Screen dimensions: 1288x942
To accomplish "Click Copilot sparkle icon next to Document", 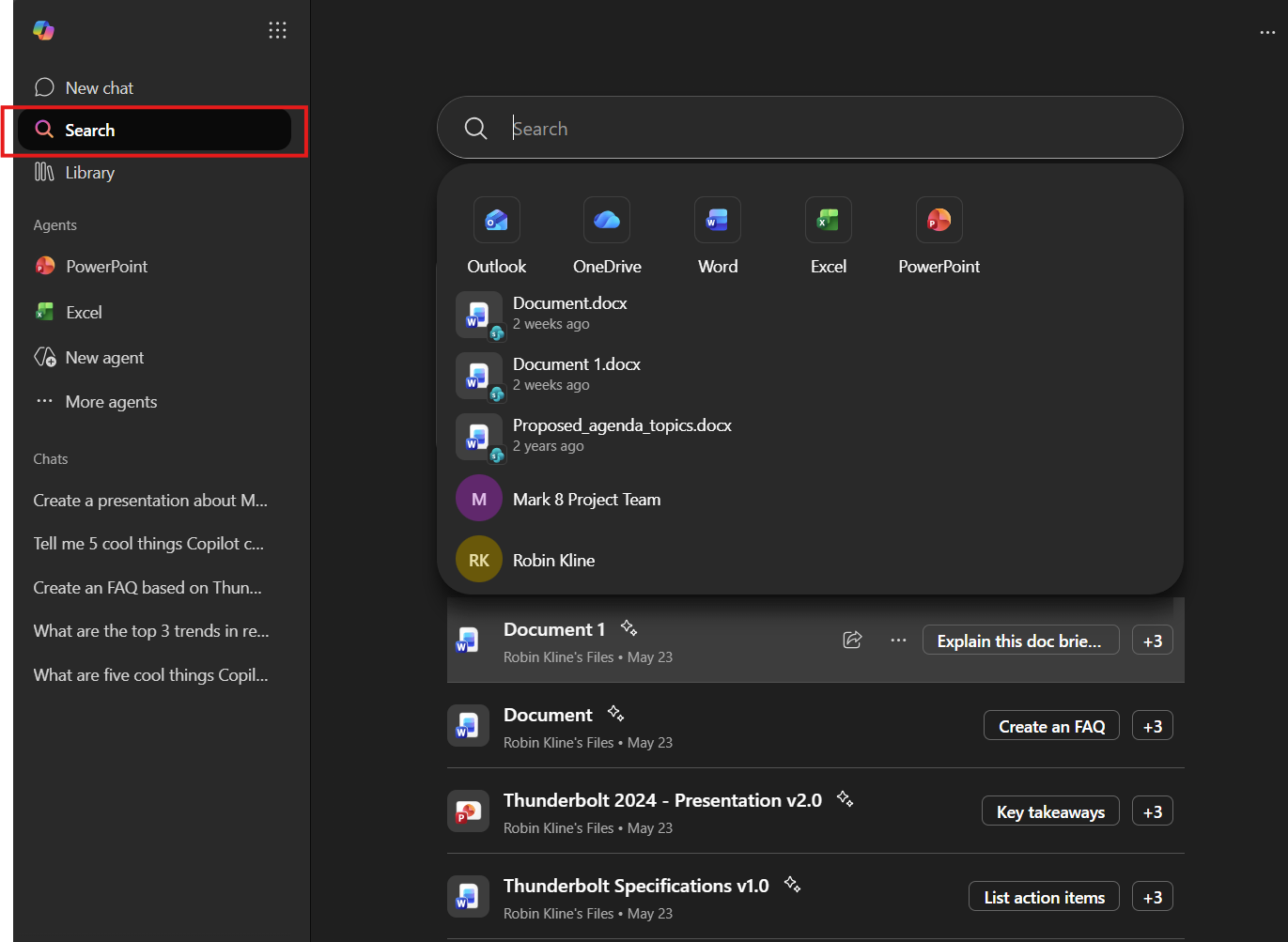I will click(615, 713).
